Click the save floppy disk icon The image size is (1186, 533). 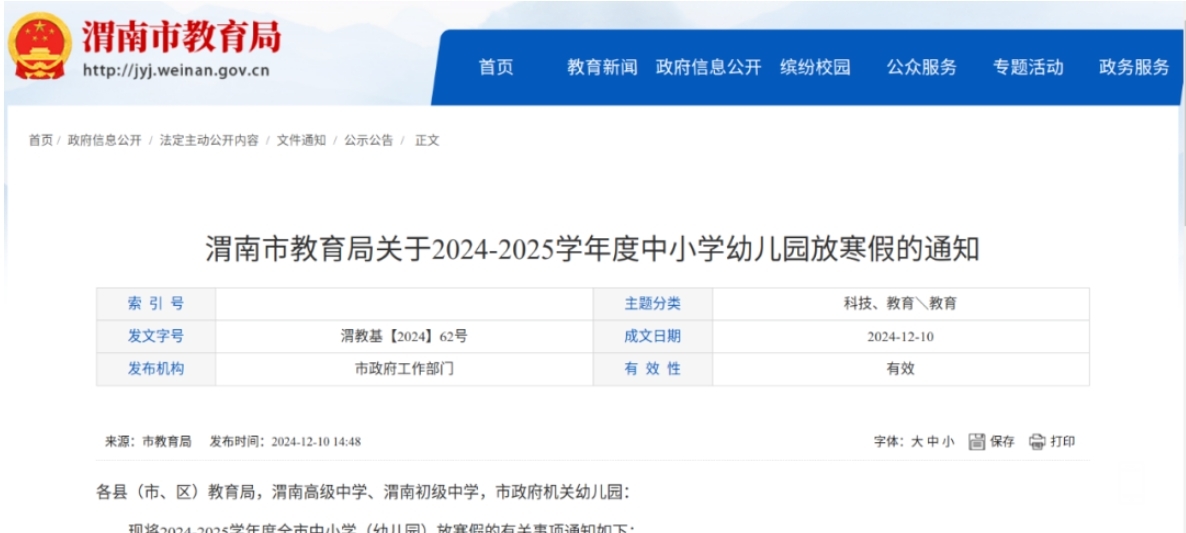pos(977,442)
